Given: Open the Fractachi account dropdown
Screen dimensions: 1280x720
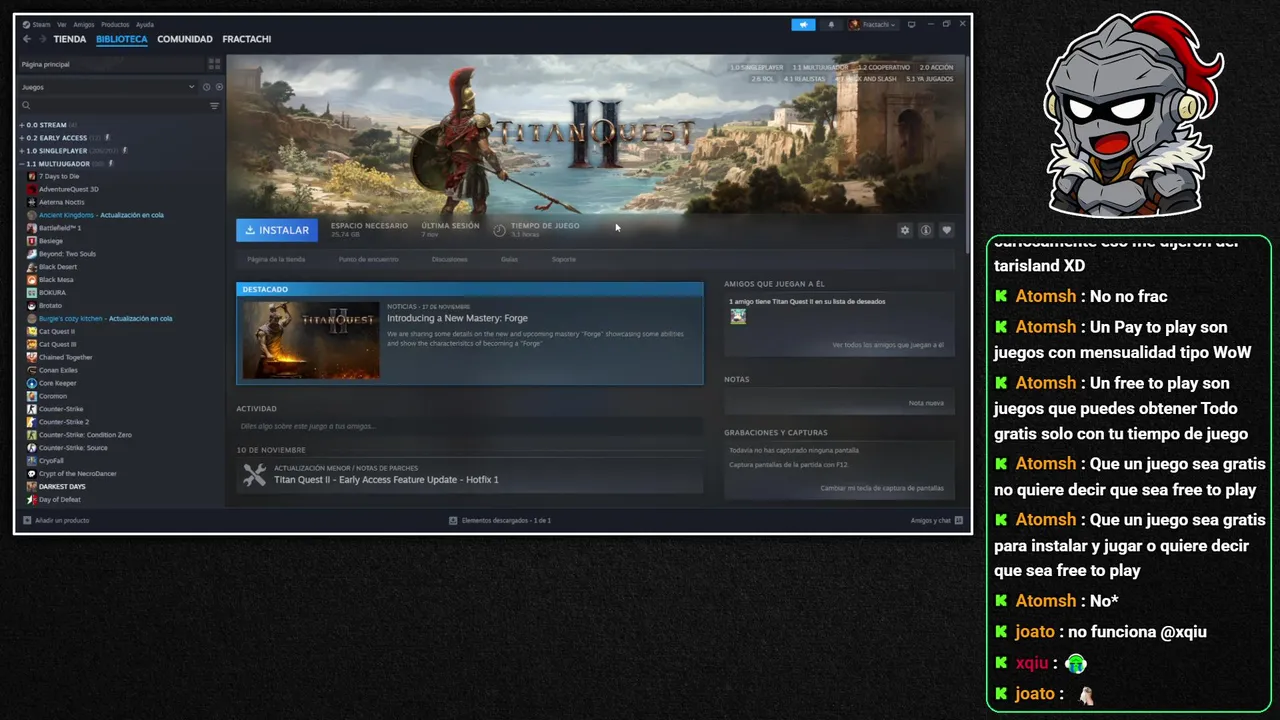Looking at the screenshot, I should click(x=873, y=24).
